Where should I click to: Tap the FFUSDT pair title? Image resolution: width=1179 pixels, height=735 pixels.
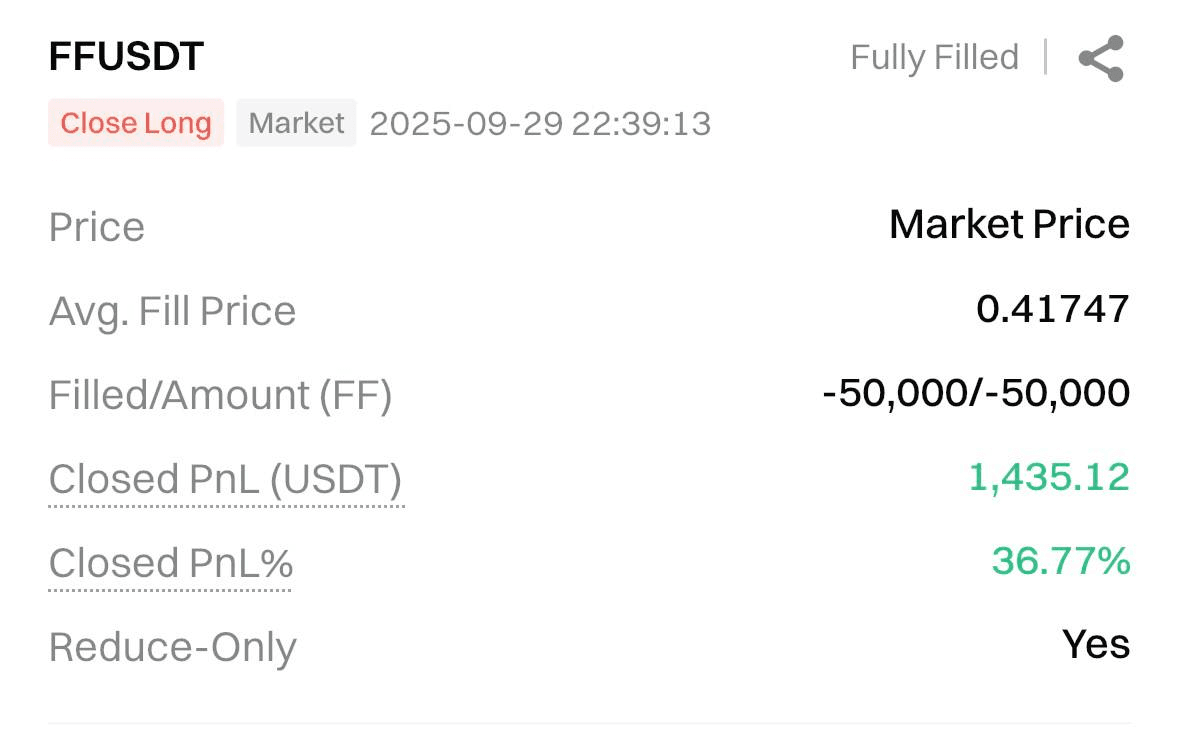coord(126,56)
